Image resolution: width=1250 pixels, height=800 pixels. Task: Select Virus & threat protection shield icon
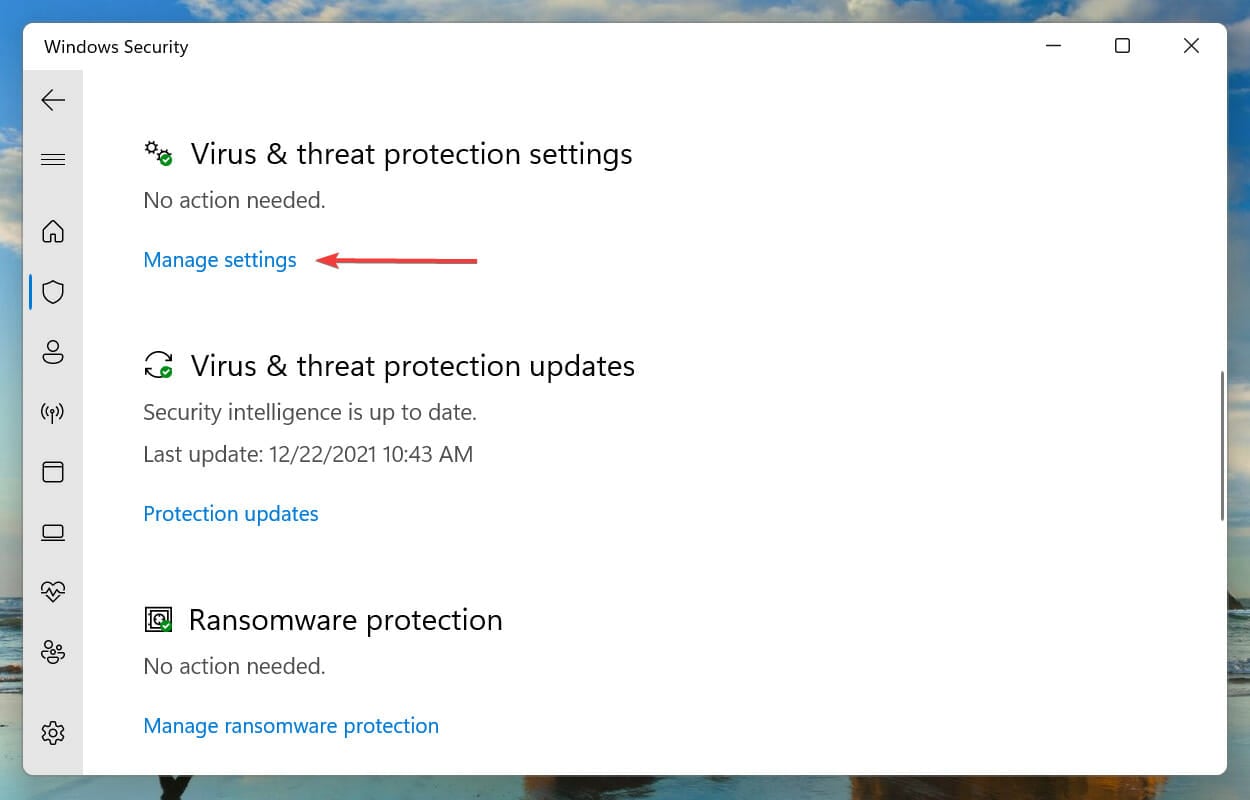[x=53, y=292]
